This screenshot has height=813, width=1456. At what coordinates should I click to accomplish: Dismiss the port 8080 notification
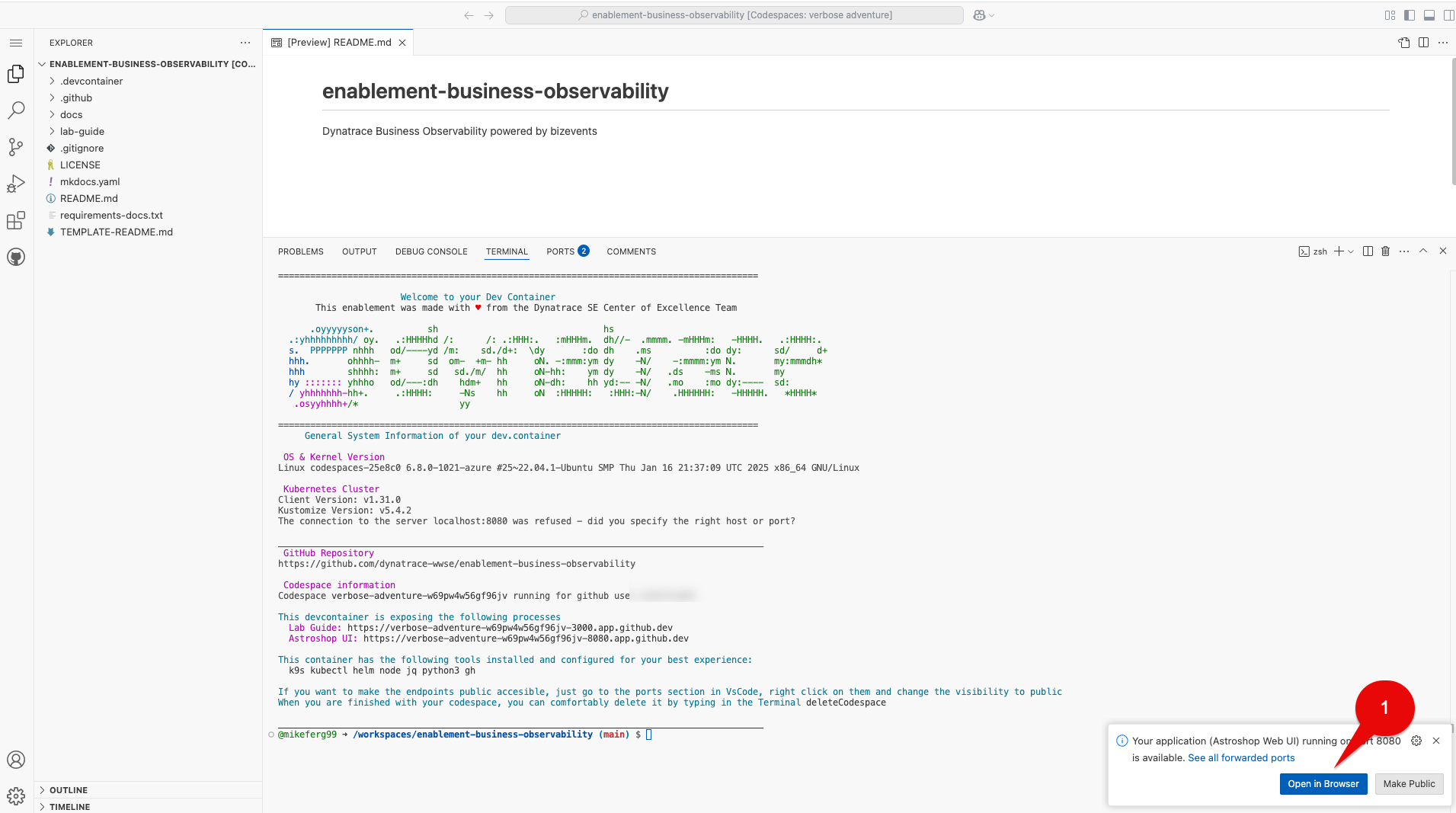pos(1436,741)
